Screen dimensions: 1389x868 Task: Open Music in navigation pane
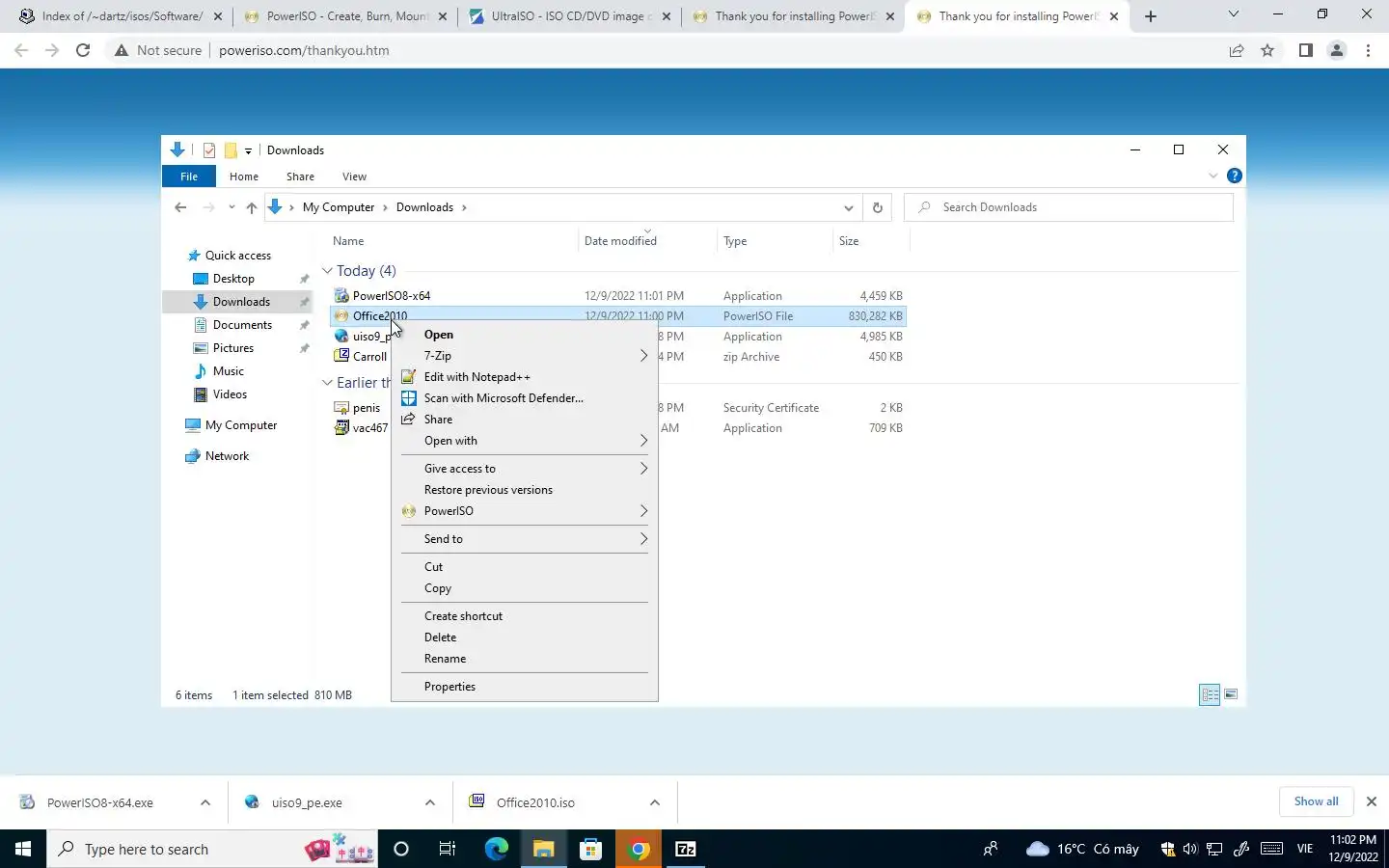point(229,371)
